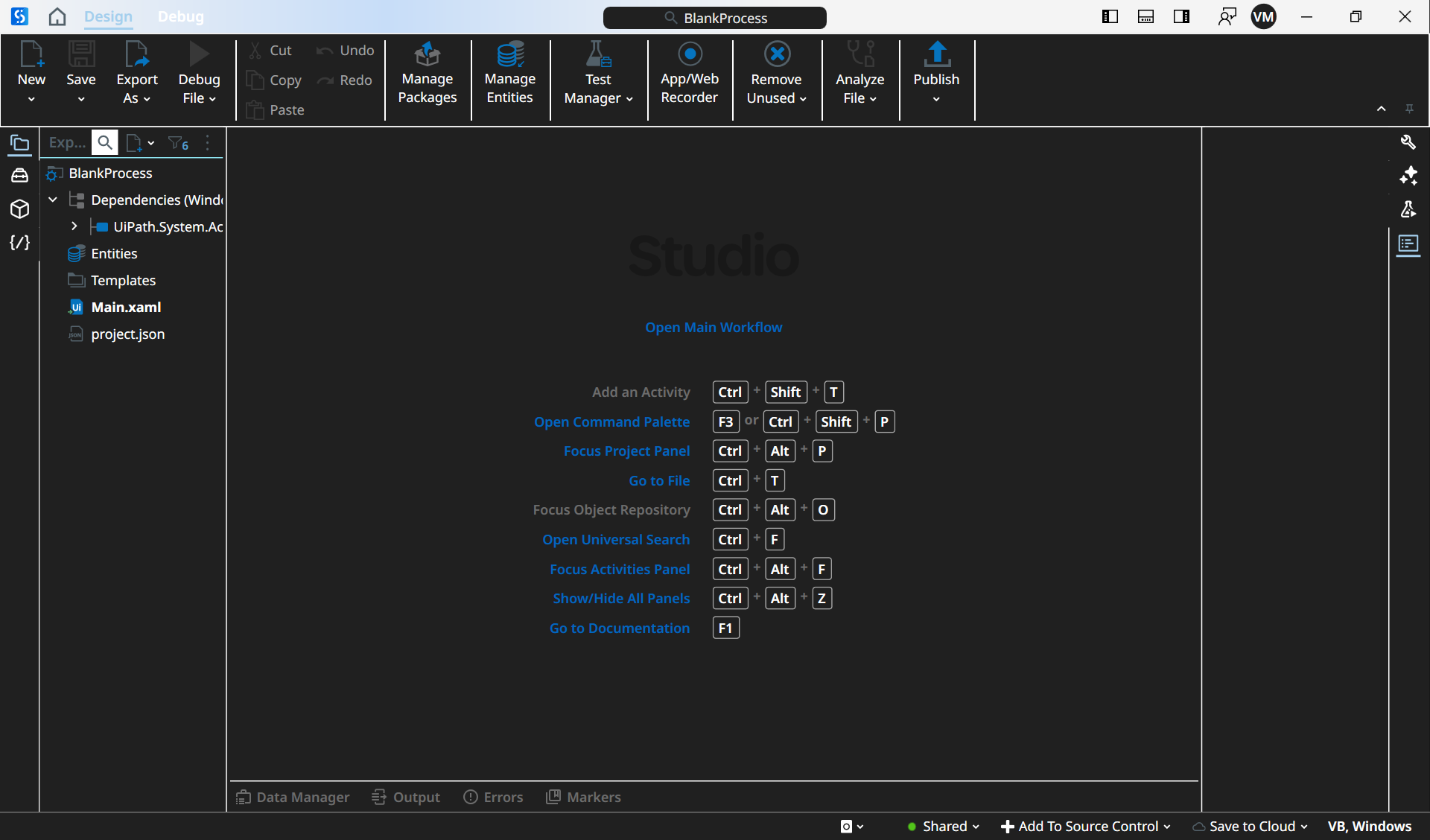This screenshot has width=1430, height=840.
Task: Toggle the left panel visibility
Action: coord(1109,16)
